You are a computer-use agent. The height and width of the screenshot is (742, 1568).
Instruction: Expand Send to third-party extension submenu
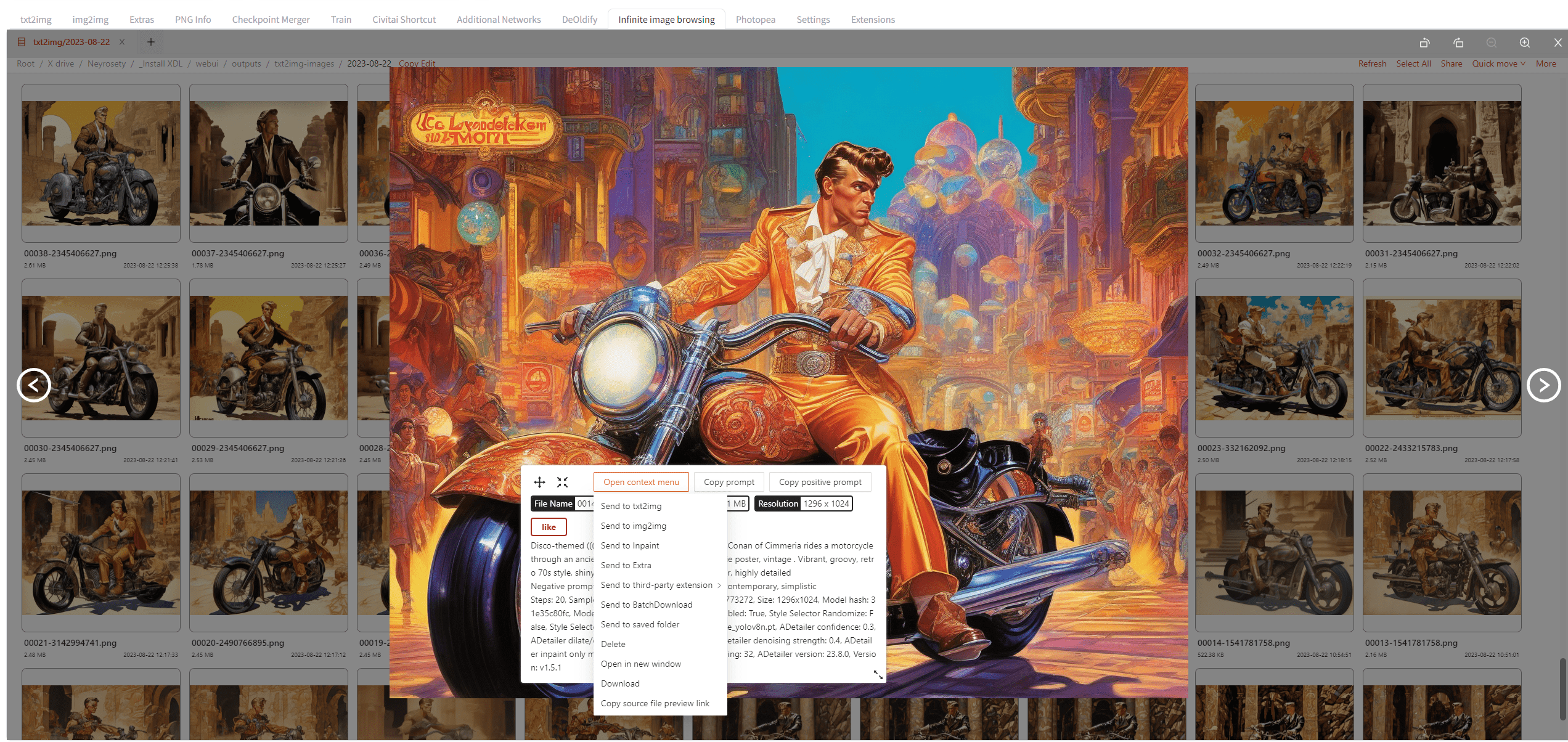(660, 585)
